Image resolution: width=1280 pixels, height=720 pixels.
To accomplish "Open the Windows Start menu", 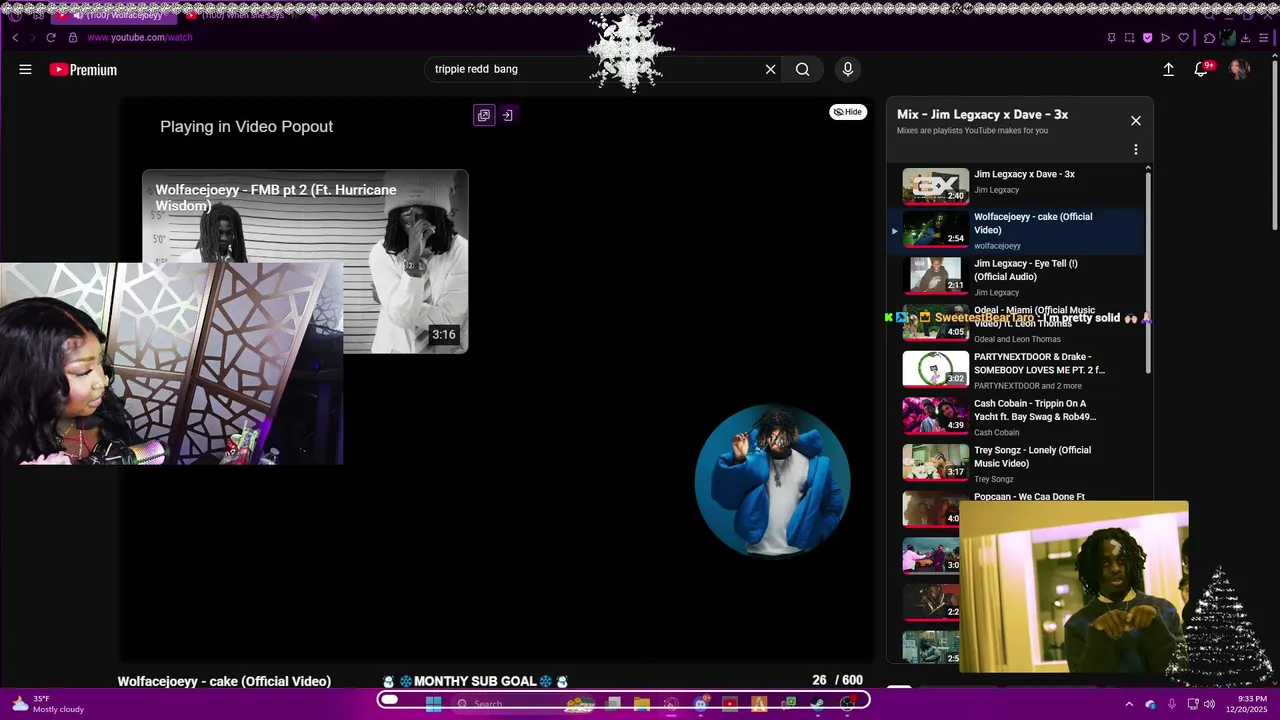I will pos(433,704).
